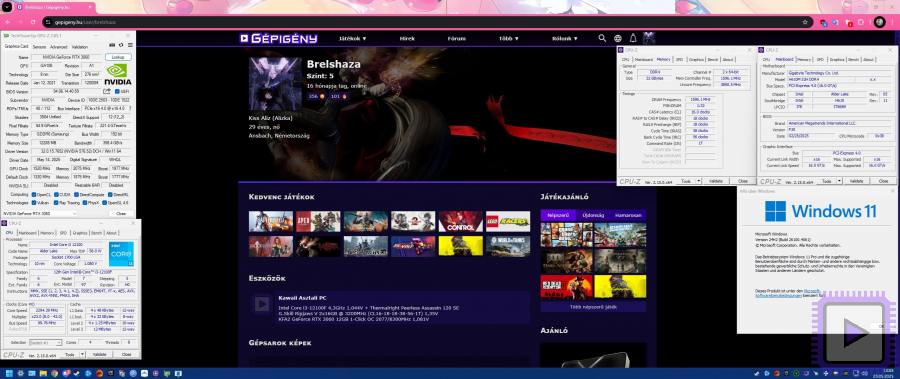Select the Újdonság tab in Játékajánló
This screenshot has height=379, width=900.
point(593,215)
